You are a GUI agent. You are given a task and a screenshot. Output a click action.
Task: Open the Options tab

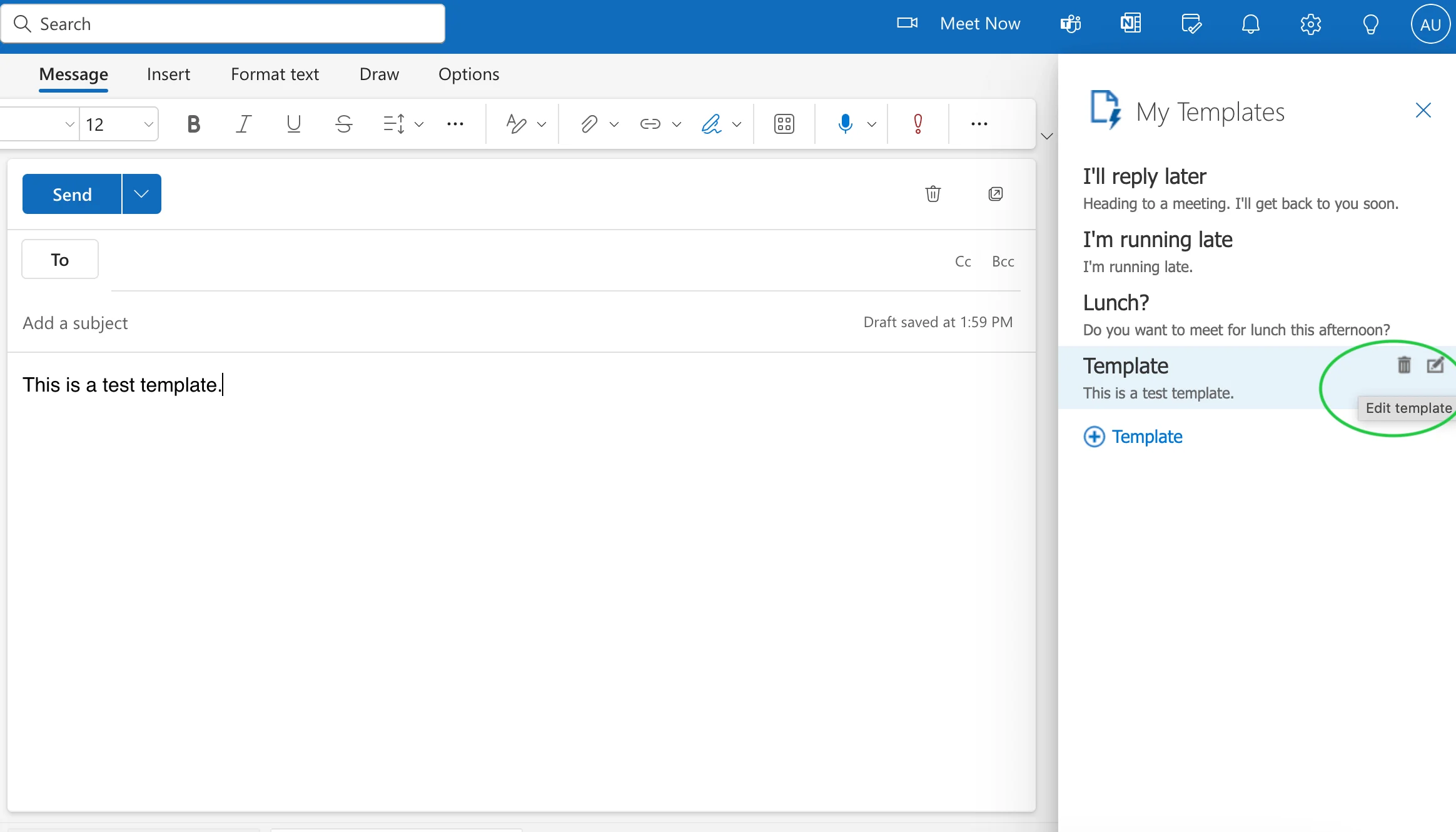pyautogui.click(x=468, y=74)
